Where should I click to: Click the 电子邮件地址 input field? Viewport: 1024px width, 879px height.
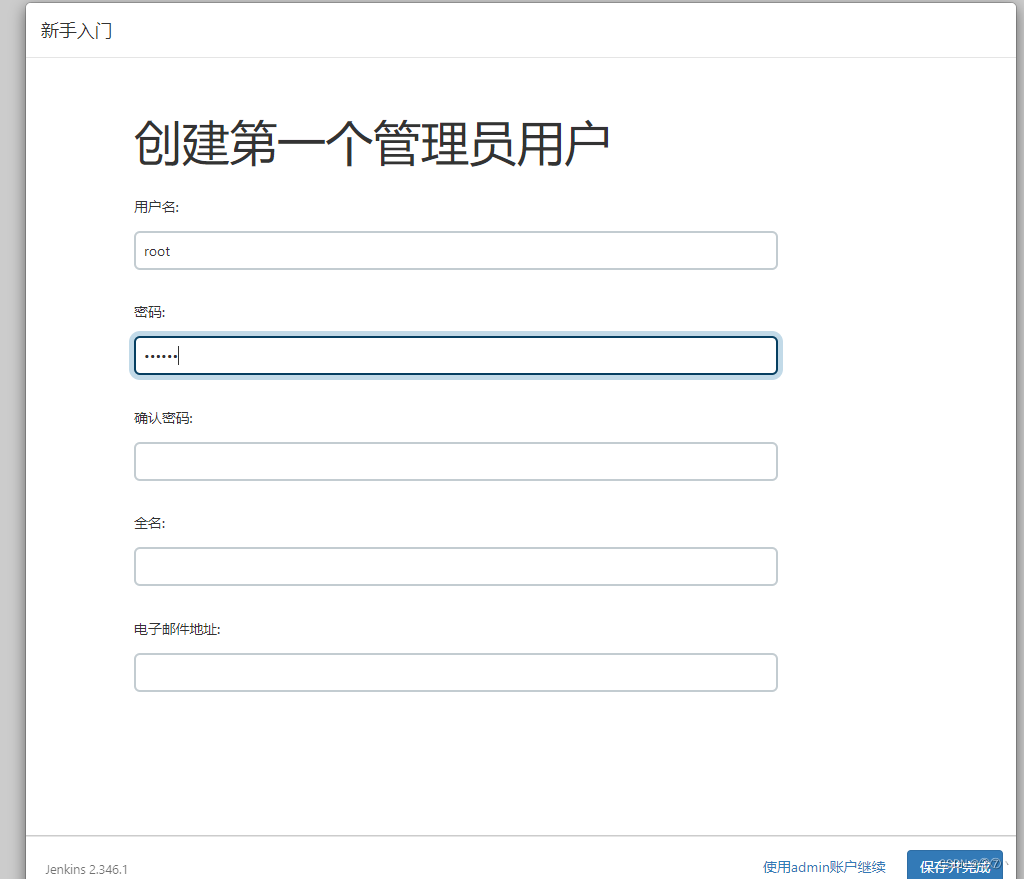click(455, 672)
